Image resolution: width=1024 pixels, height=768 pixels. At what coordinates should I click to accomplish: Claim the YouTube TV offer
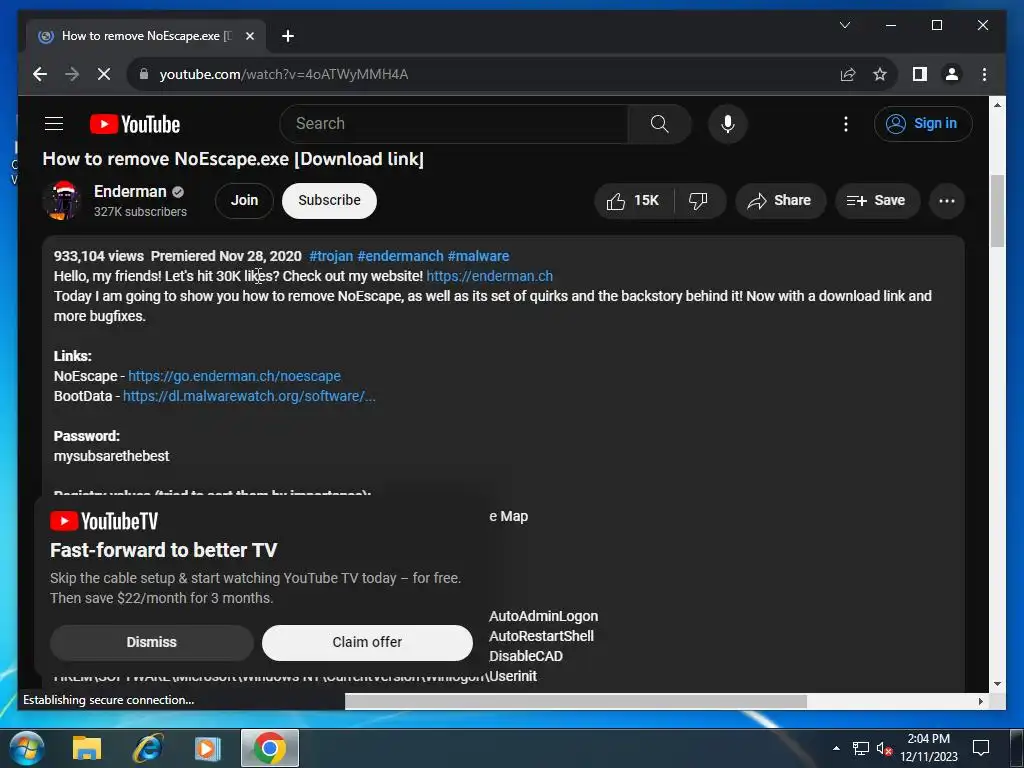367,643
